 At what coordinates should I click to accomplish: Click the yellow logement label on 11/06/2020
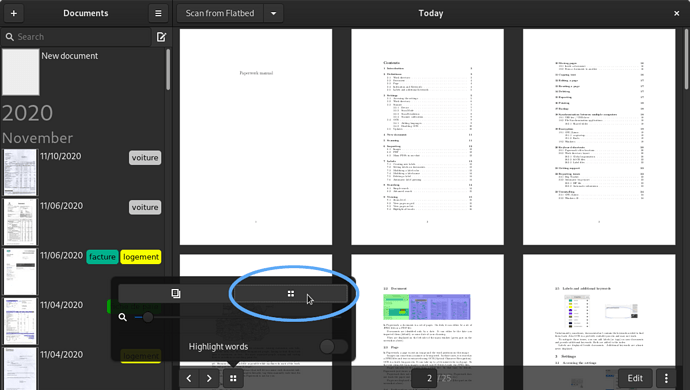(141, 257)
